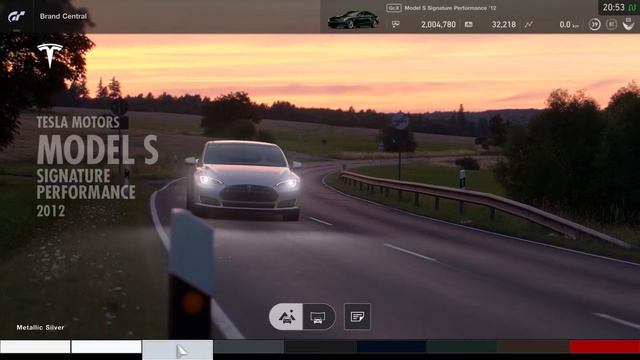Switch to the scenery view mode
Viewport: 640px width, 360px height.
[286, 317]
